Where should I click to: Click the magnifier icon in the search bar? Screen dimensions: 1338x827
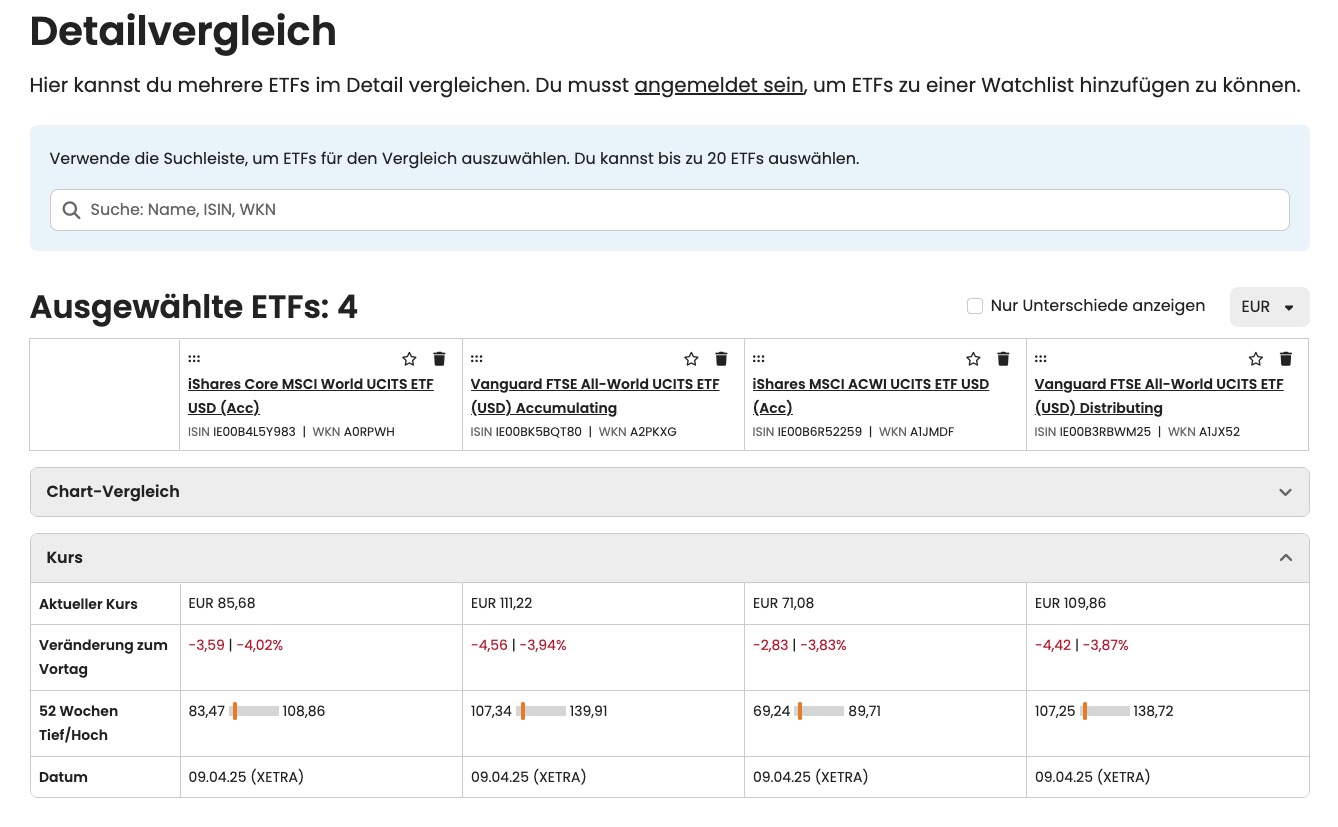coord(71,210)
